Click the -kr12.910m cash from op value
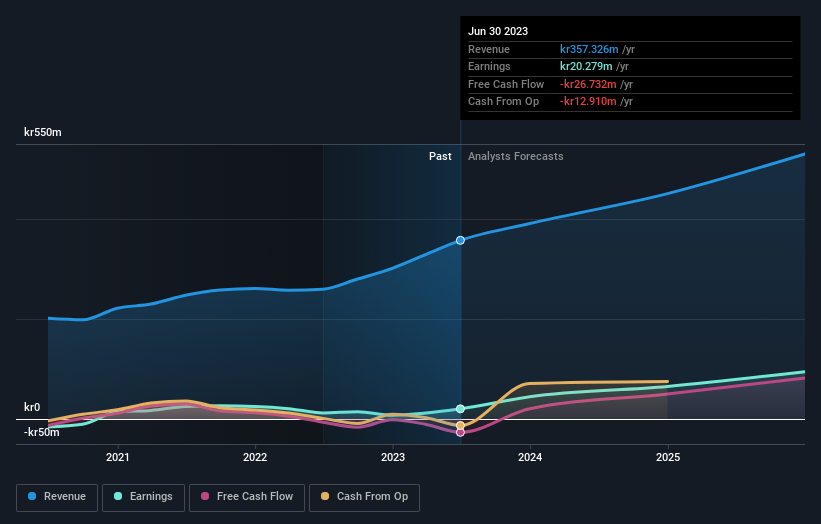The height and width of the screenshot is (524, 821). [588, 102]
